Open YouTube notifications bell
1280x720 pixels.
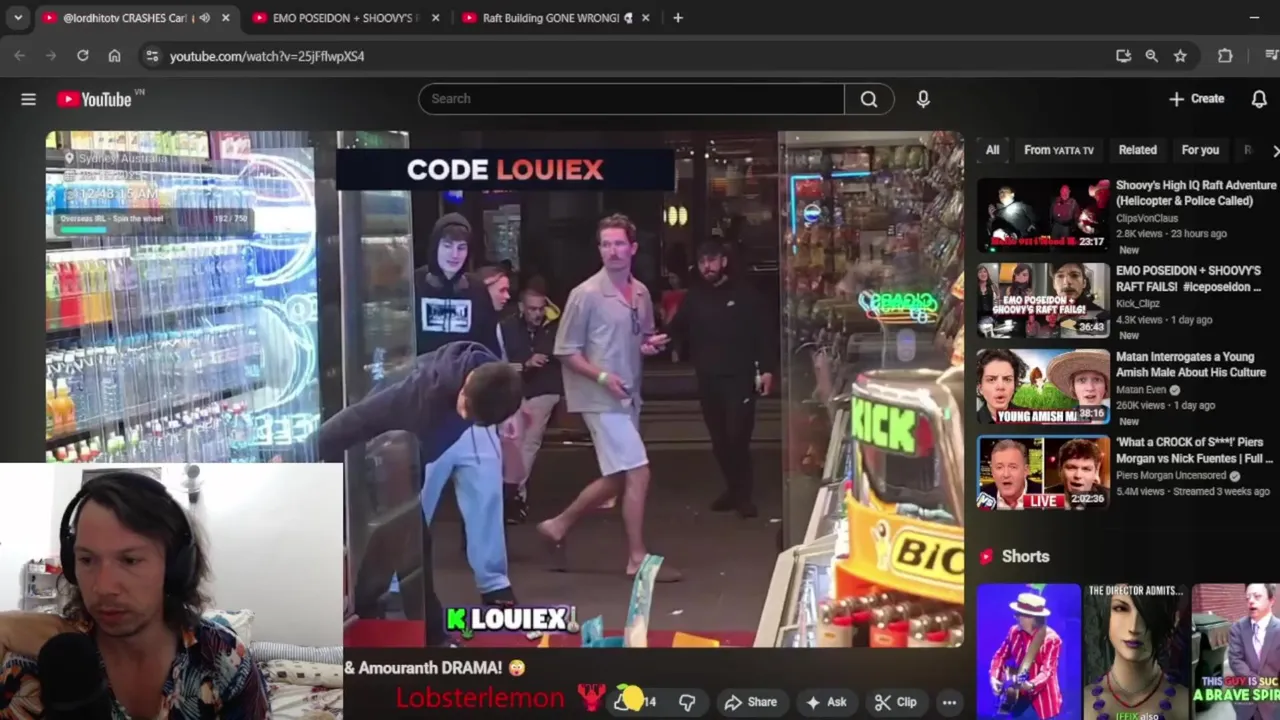1259,99
